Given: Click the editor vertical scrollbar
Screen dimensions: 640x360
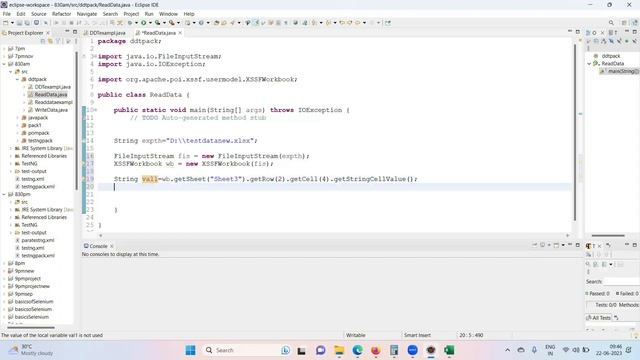Looking at the screenshot, I should tap(575, 132).
